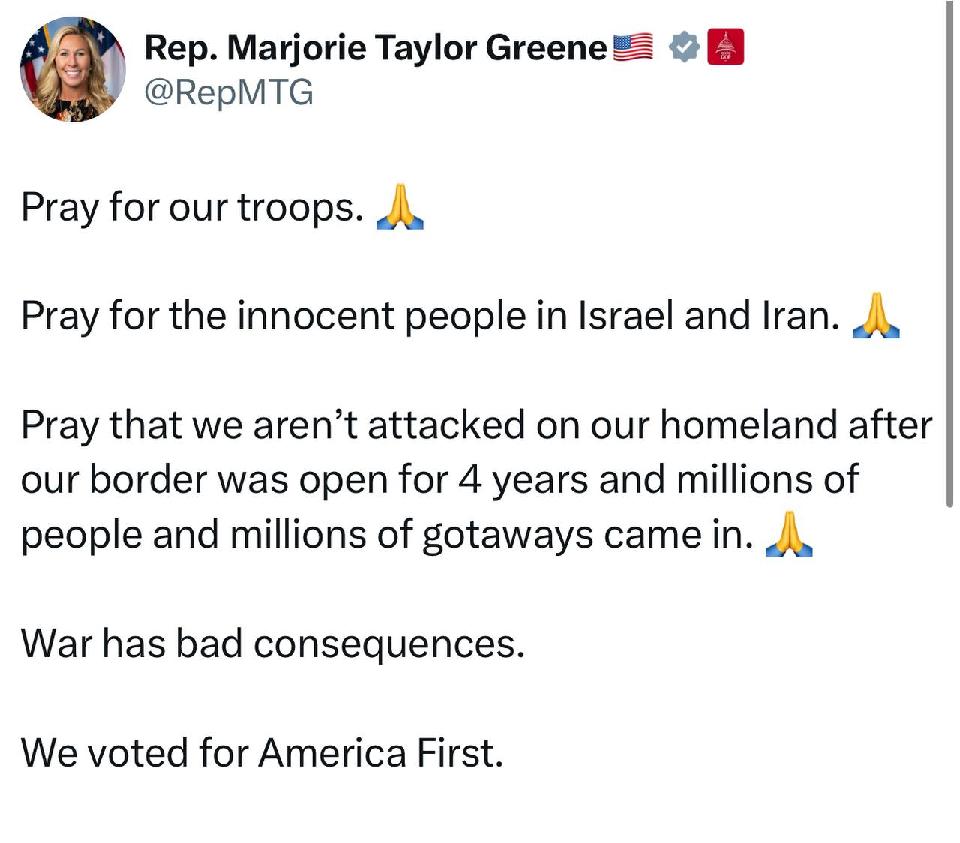Image resolution: width=960 pixels, height=843 pixels.
Task: Click the praying hands emoji after "Iran"
Action: click(876, 315)
